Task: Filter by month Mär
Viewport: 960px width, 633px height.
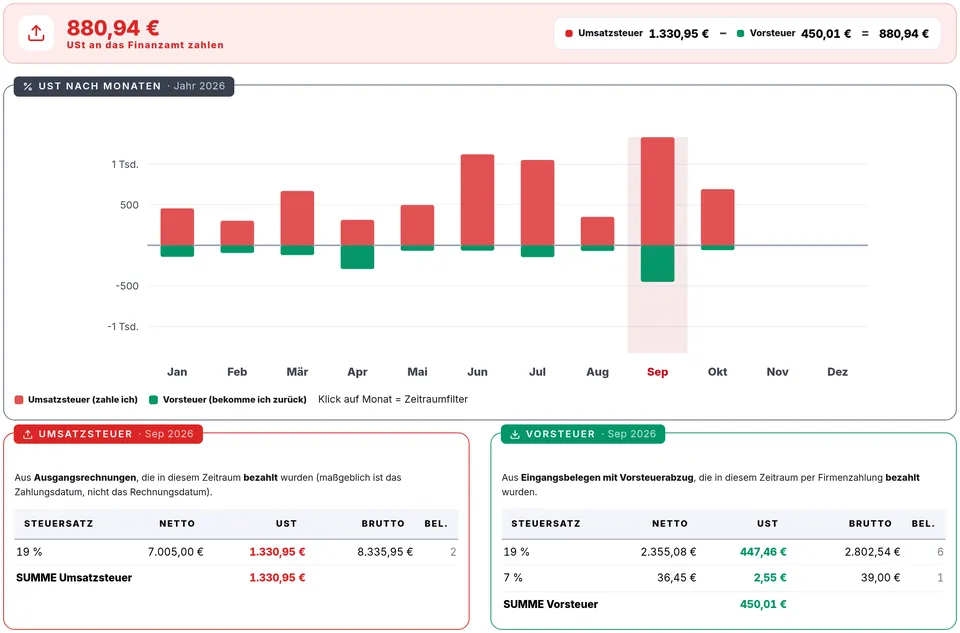Action: click(x=297, y=372)
